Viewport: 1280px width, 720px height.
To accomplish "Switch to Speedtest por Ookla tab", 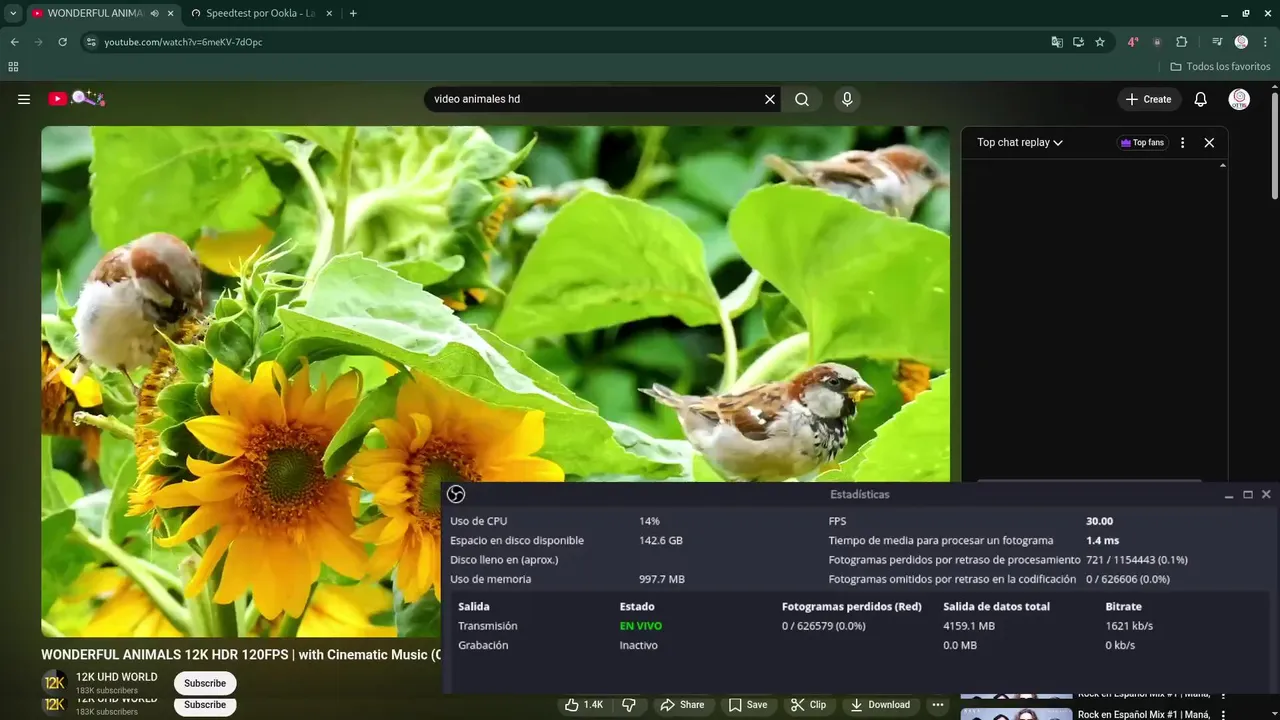I will (260, 13).
